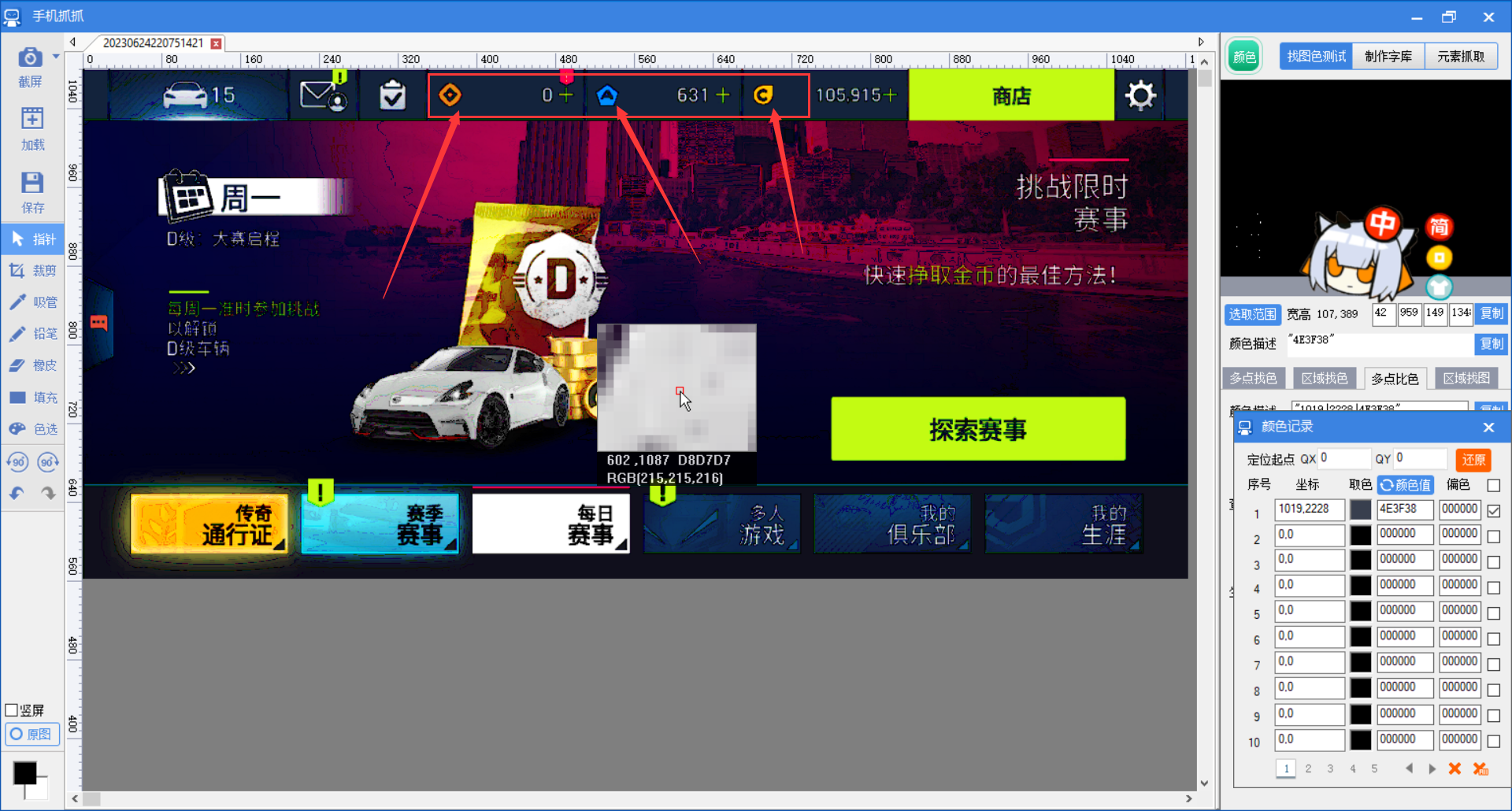This screenshot has height=811, width=1512.
Task: Click the 加载 load image icon
Action: pos(32,130)
